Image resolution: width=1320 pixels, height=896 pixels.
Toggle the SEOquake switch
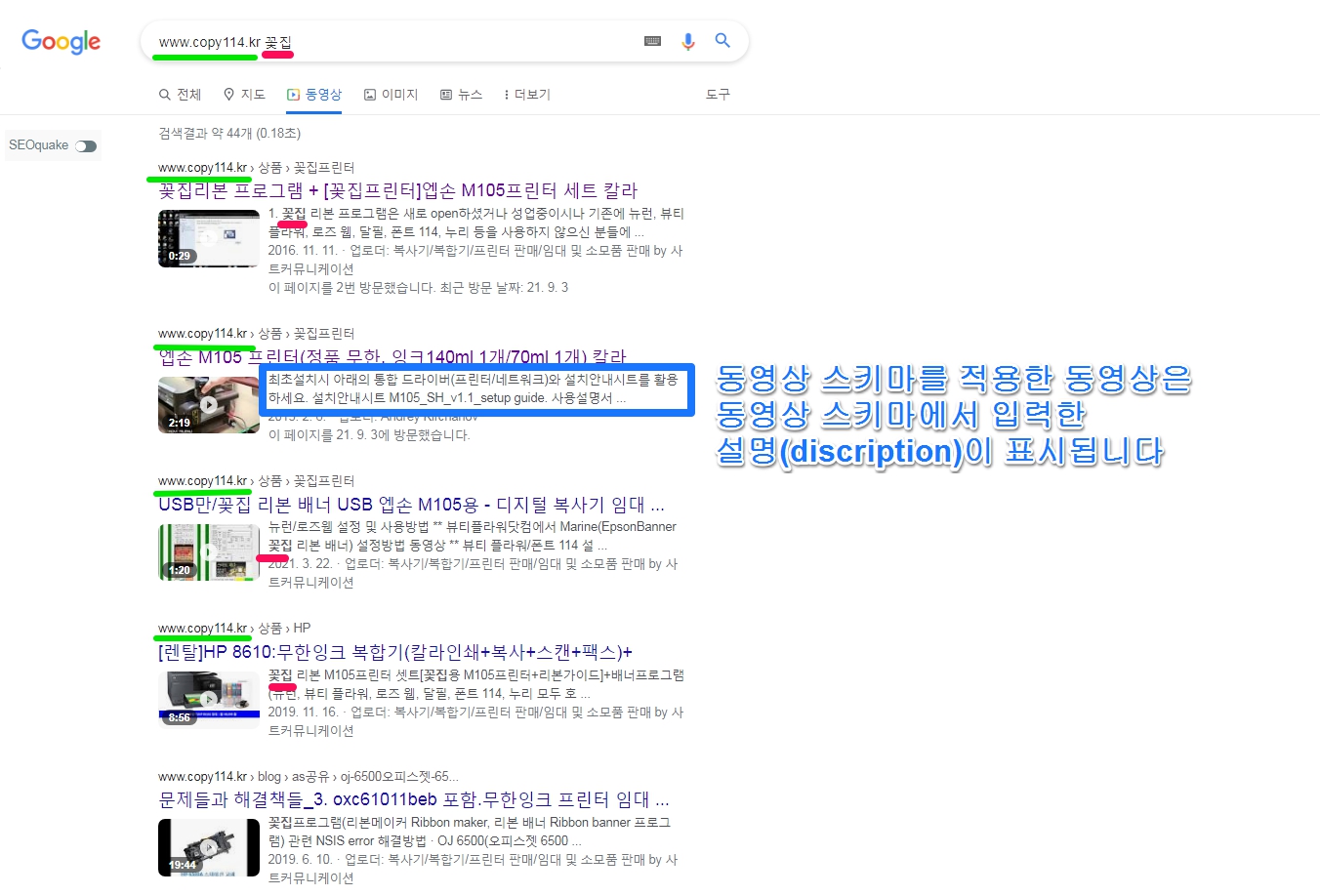point(86,146)
